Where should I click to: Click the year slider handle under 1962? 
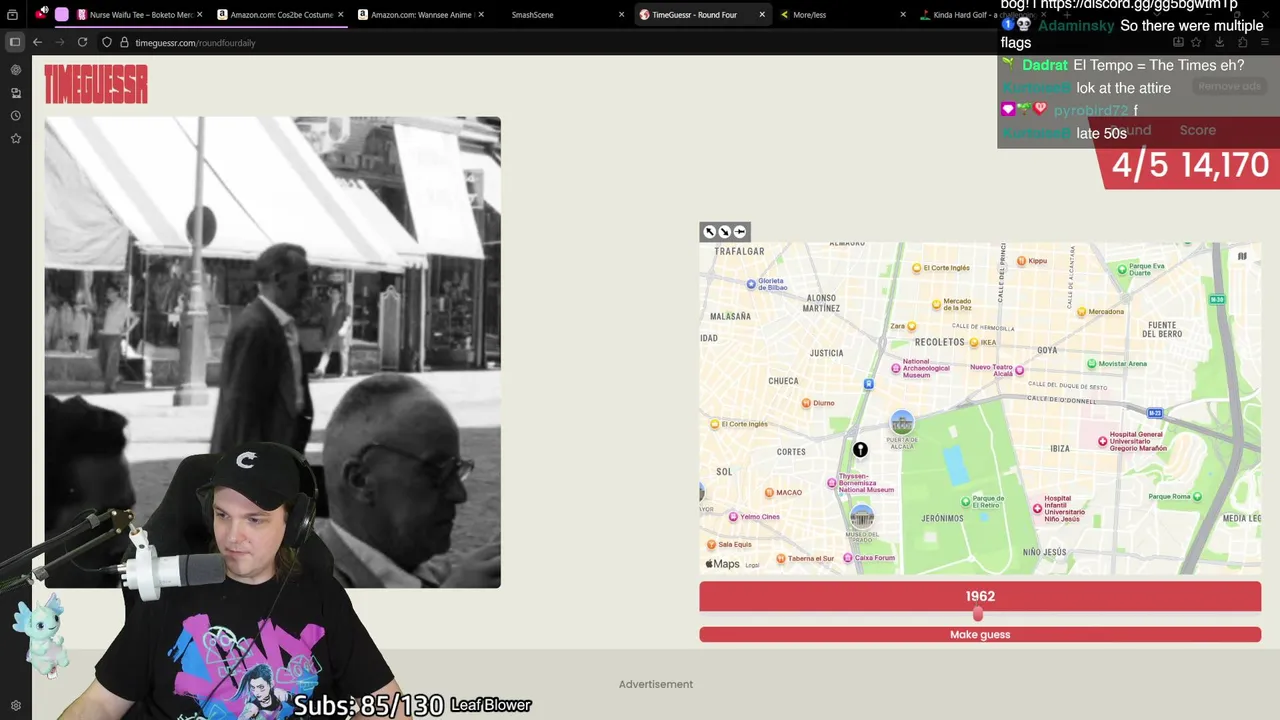coord(978,615)
